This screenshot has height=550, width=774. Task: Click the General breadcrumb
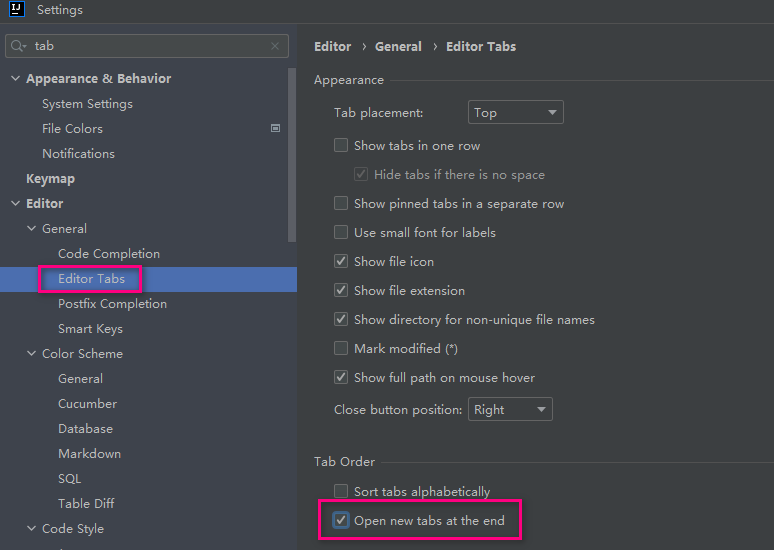point(398,46)
